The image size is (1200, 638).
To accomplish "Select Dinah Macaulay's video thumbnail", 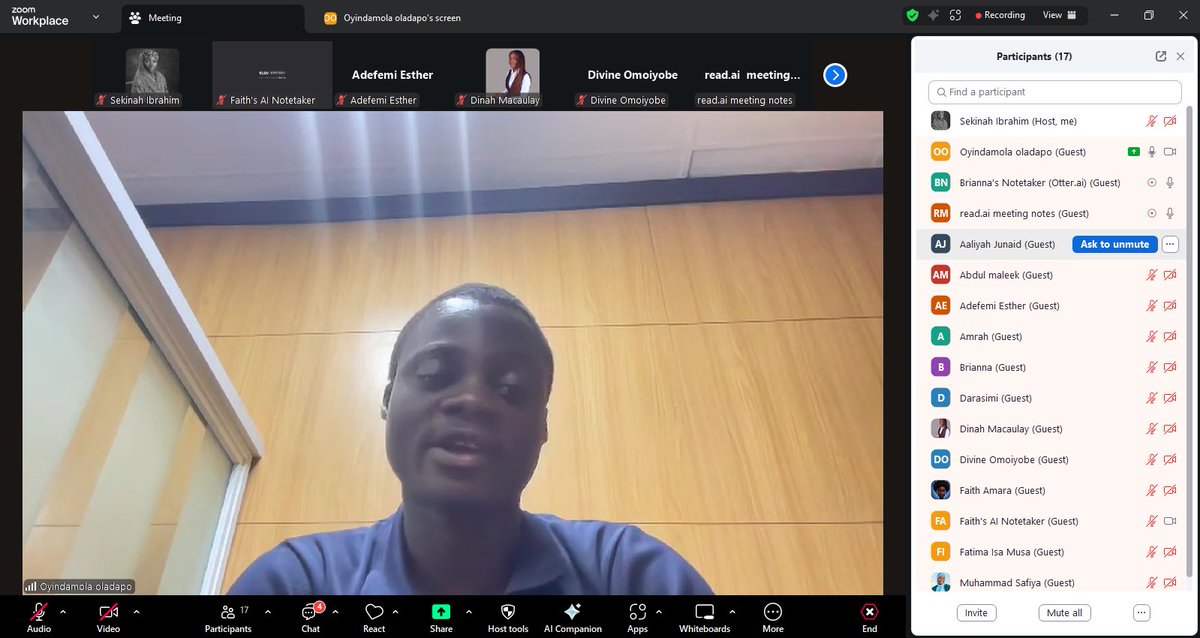I will (512, 75).
